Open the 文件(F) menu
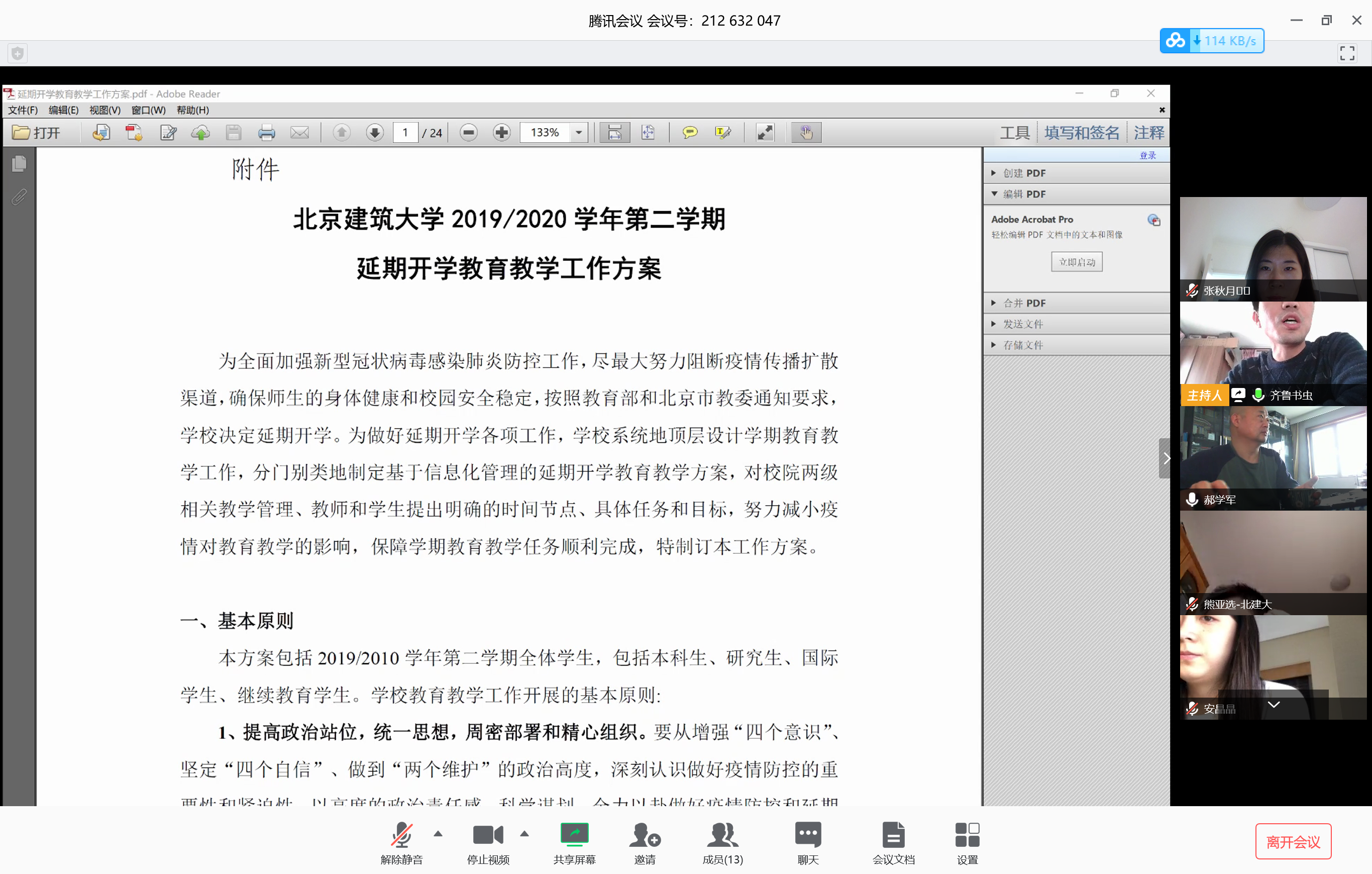This screenshot has height=874, width=1372. [x=22, y=110]
